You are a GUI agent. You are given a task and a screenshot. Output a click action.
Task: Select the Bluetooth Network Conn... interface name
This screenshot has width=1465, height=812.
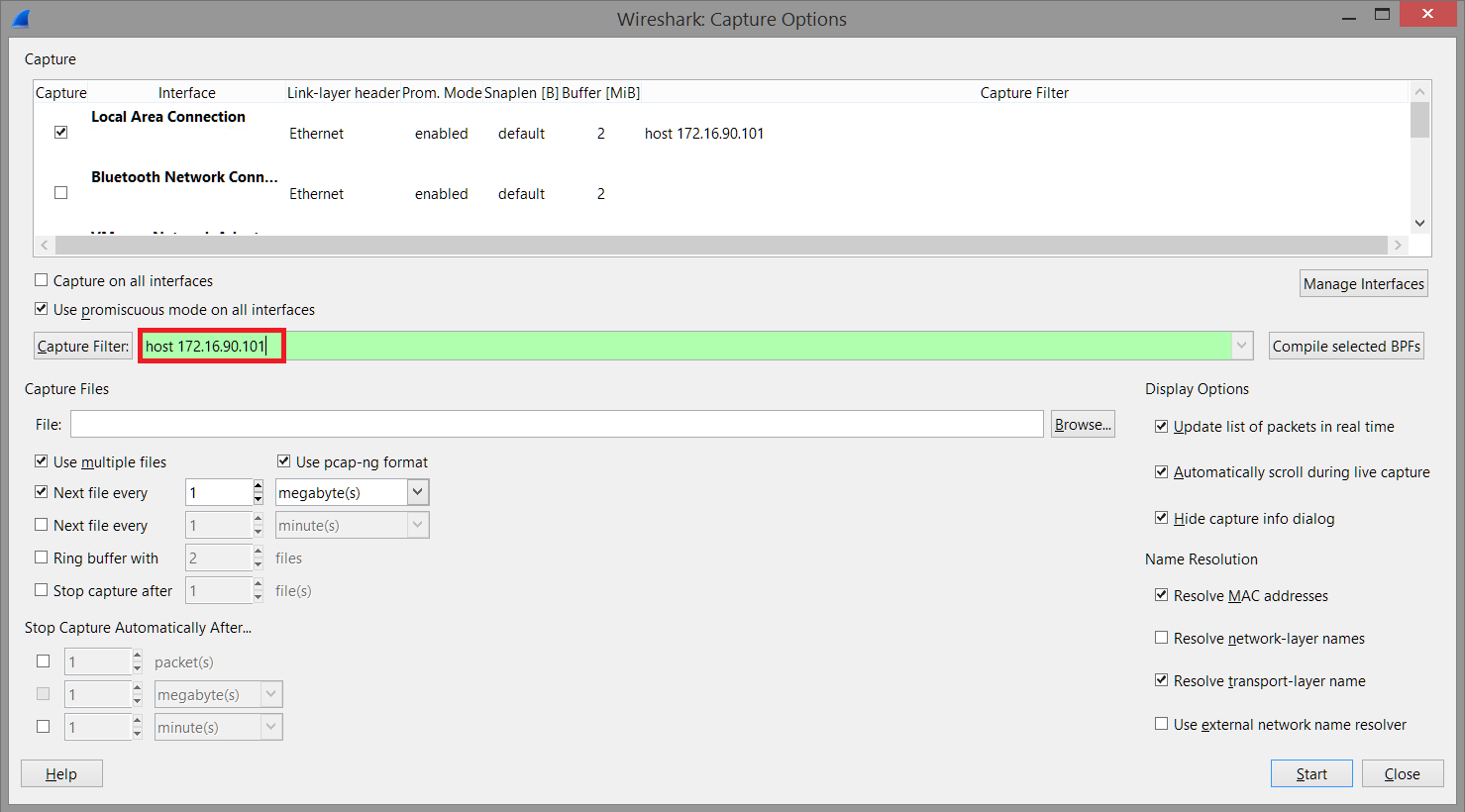pyautogui.click(x=184, y=176)
